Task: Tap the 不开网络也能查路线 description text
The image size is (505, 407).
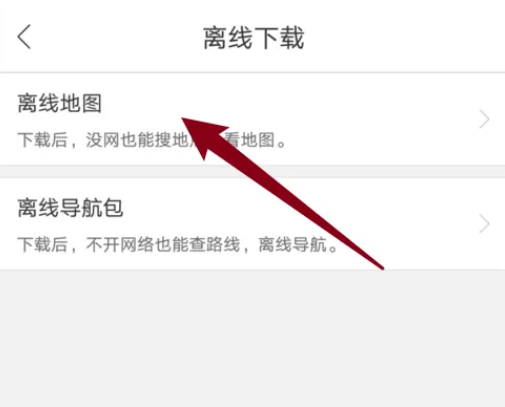Action: [x=163, y=245]
